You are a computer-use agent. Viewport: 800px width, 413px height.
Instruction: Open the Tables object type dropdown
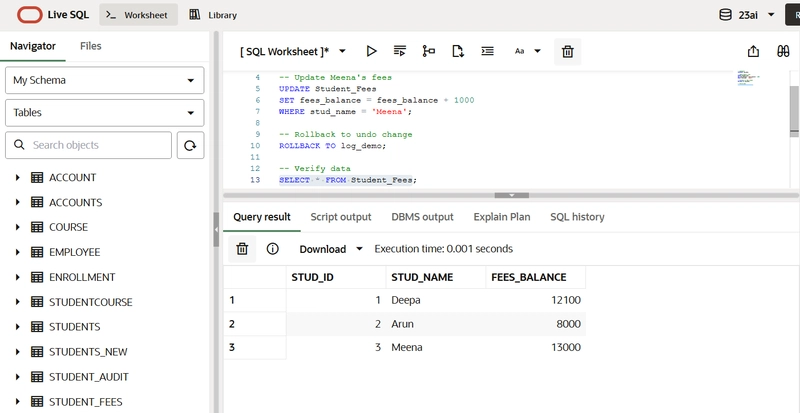[104, 113]
